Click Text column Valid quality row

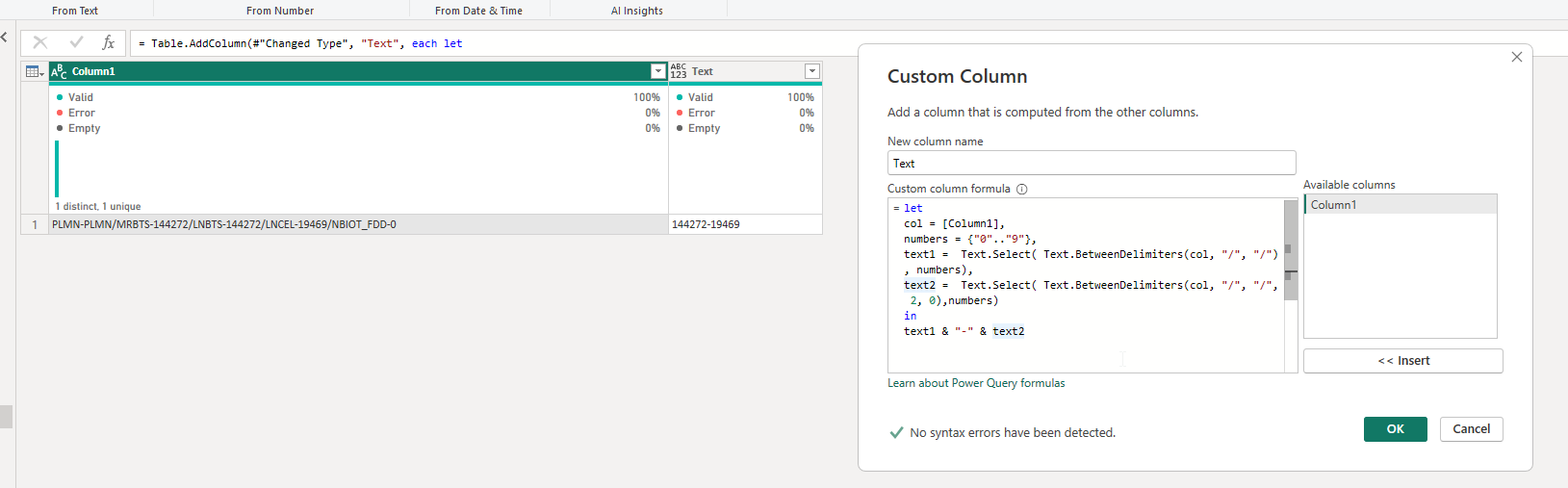tap(745, 97)
